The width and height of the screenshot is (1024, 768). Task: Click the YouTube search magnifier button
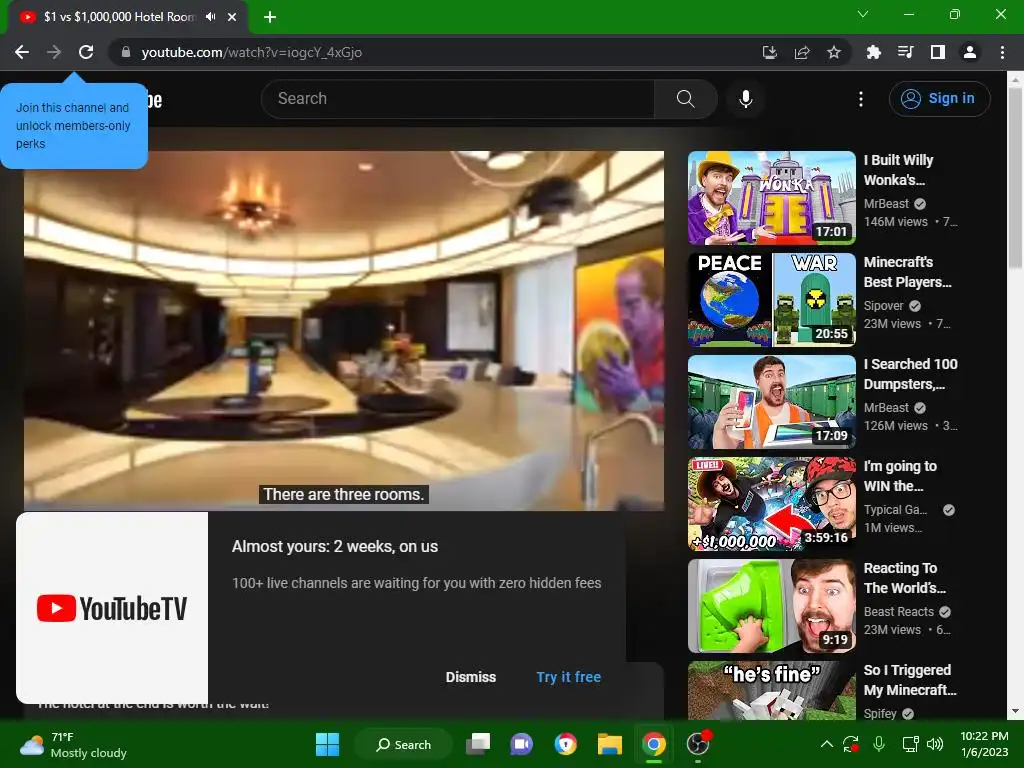click(686, 99)
